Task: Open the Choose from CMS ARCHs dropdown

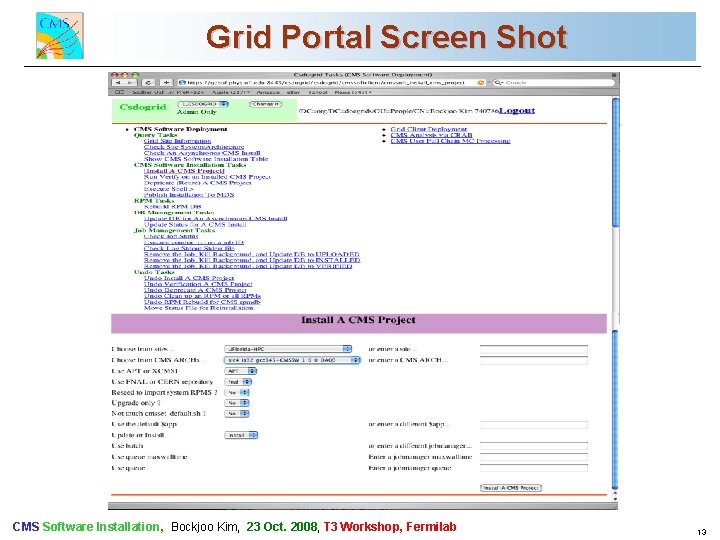Action: 292,360
